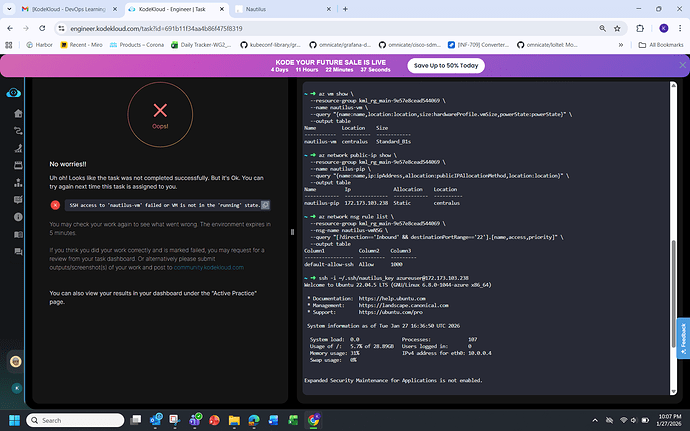
Task: Open the Products - Corona bookmark
Action: 137,44
